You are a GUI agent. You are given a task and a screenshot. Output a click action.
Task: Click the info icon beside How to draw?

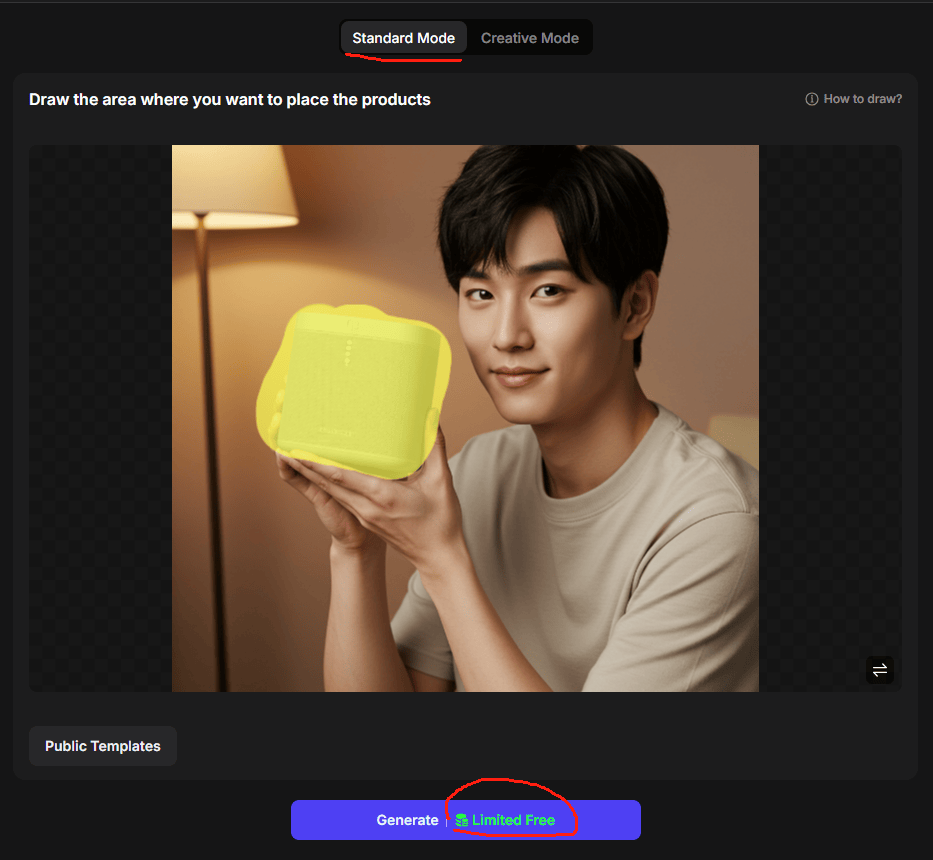tap(812, 99)
